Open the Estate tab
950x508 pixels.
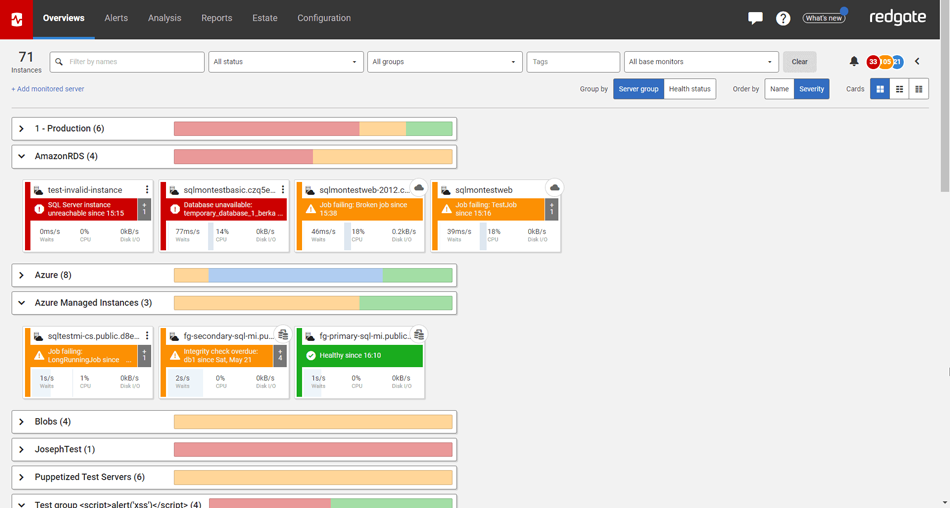265,18
